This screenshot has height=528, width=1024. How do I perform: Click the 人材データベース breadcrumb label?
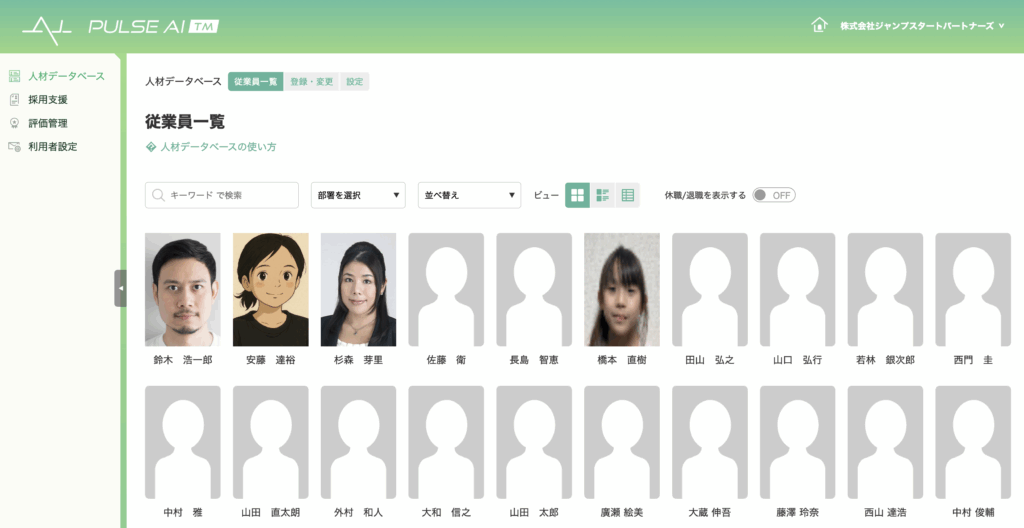184,82
